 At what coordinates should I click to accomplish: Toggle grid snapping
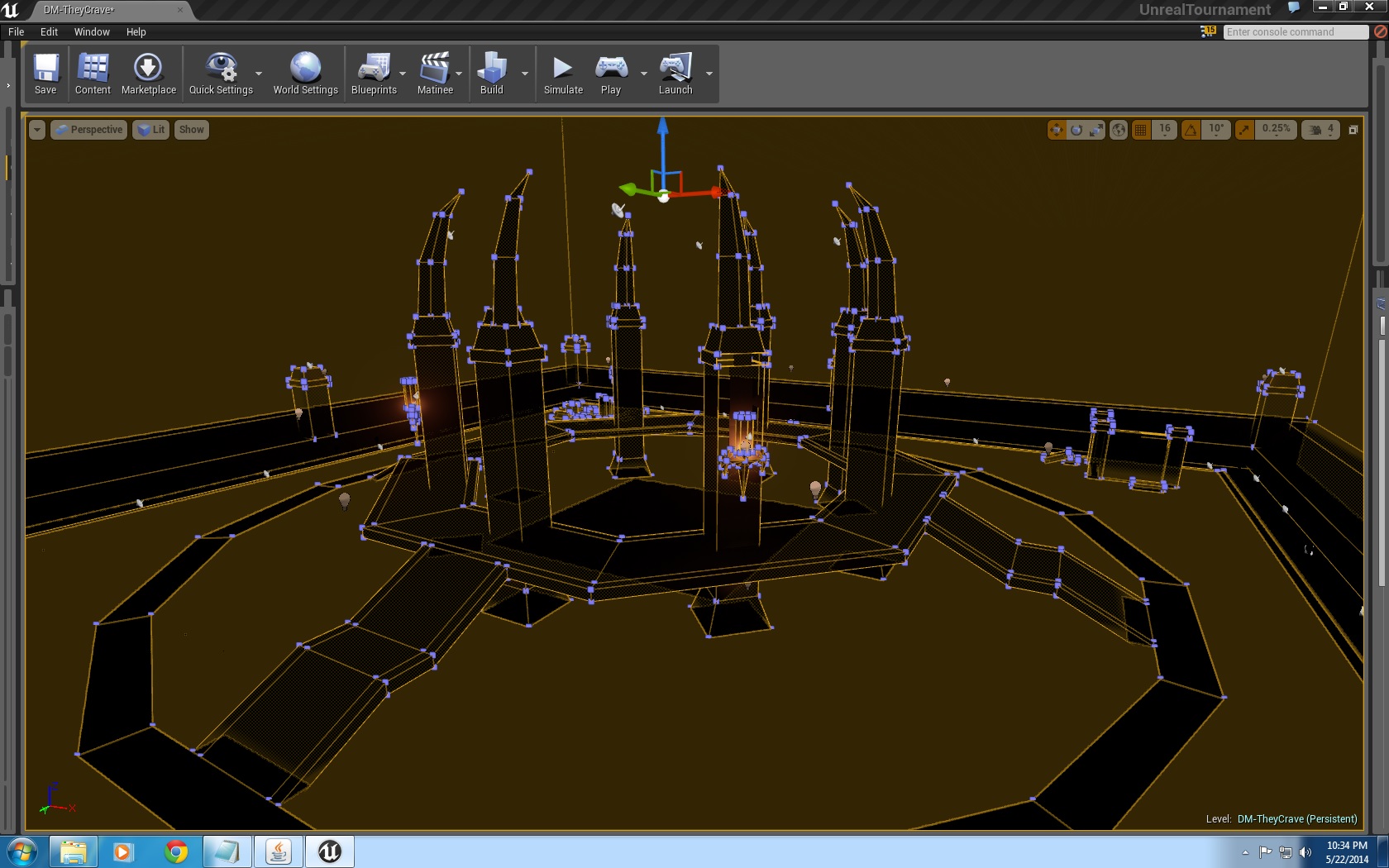tap(1141, 130)
